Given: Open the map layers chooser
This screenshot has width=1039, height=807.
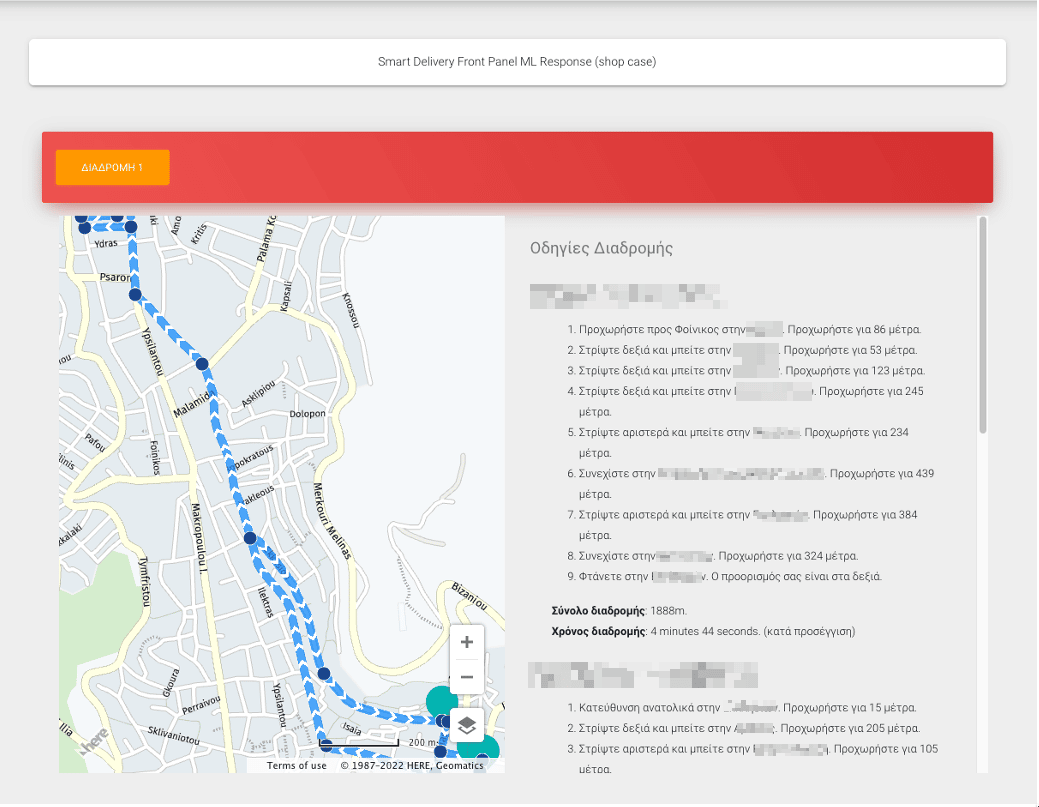Looking at the screenshot, I should (x=467, y=725).
